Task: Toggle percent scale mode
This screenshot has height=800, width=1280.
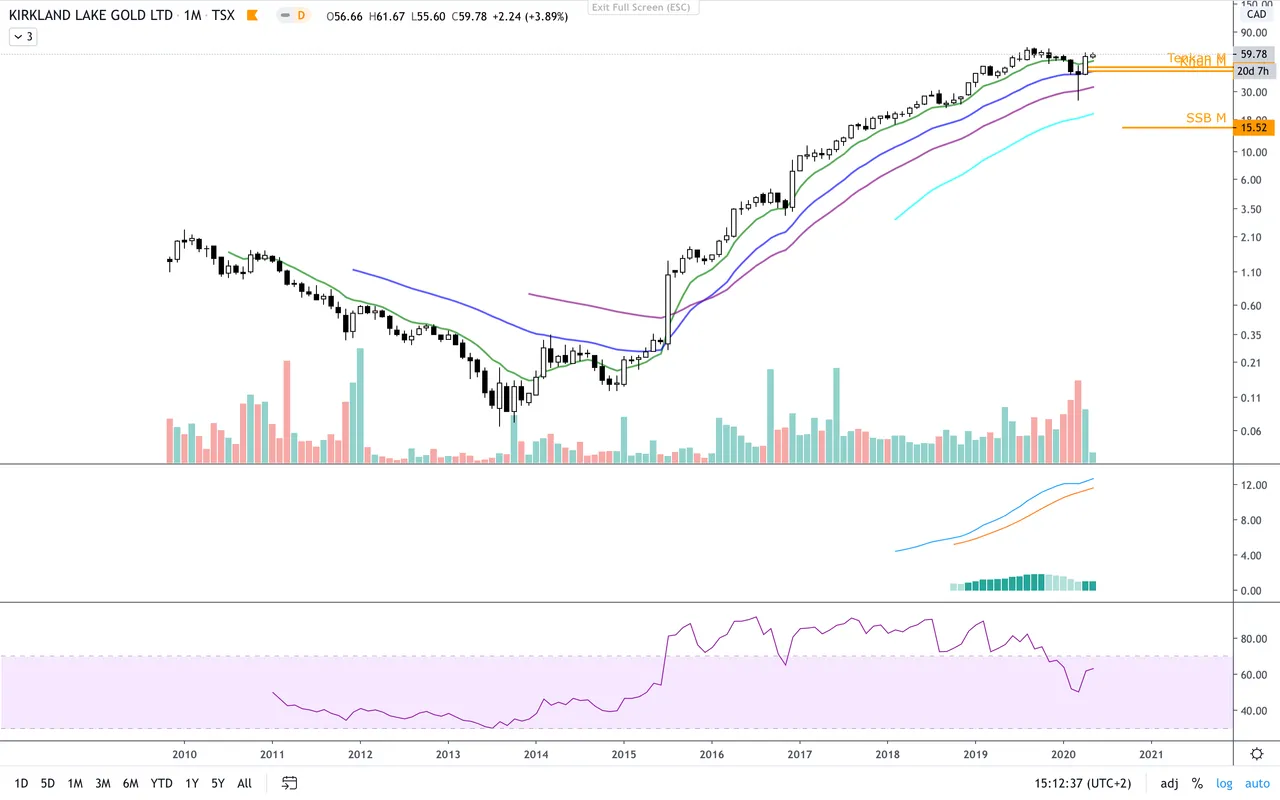Action: point(1196,784)
